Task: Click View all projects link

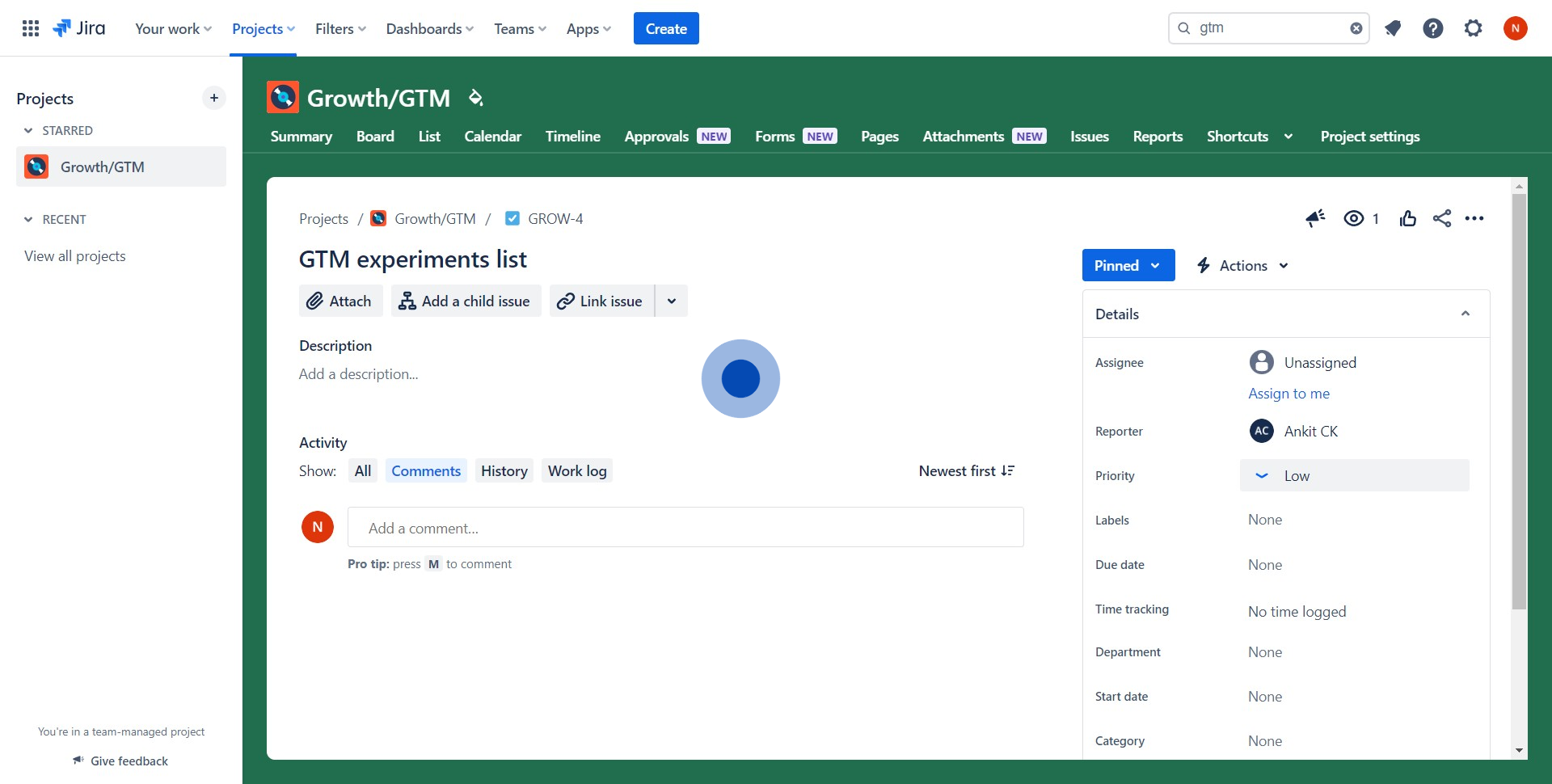Action: coord(75,255)
